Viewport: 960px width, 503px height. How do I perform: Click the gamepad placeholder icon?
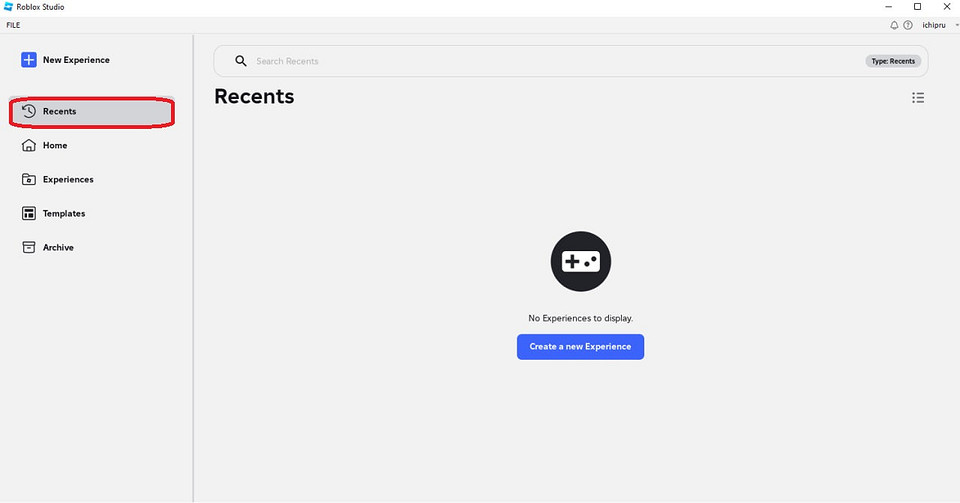coord(580,262)
